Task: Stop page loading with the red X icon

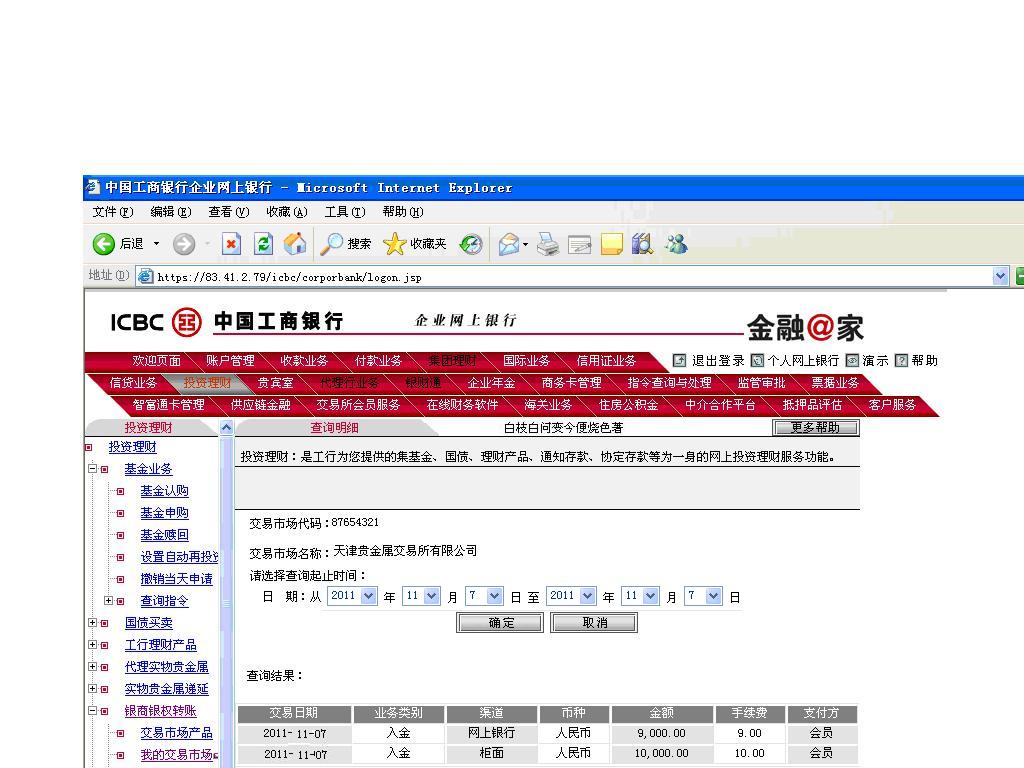Action: 231,244
